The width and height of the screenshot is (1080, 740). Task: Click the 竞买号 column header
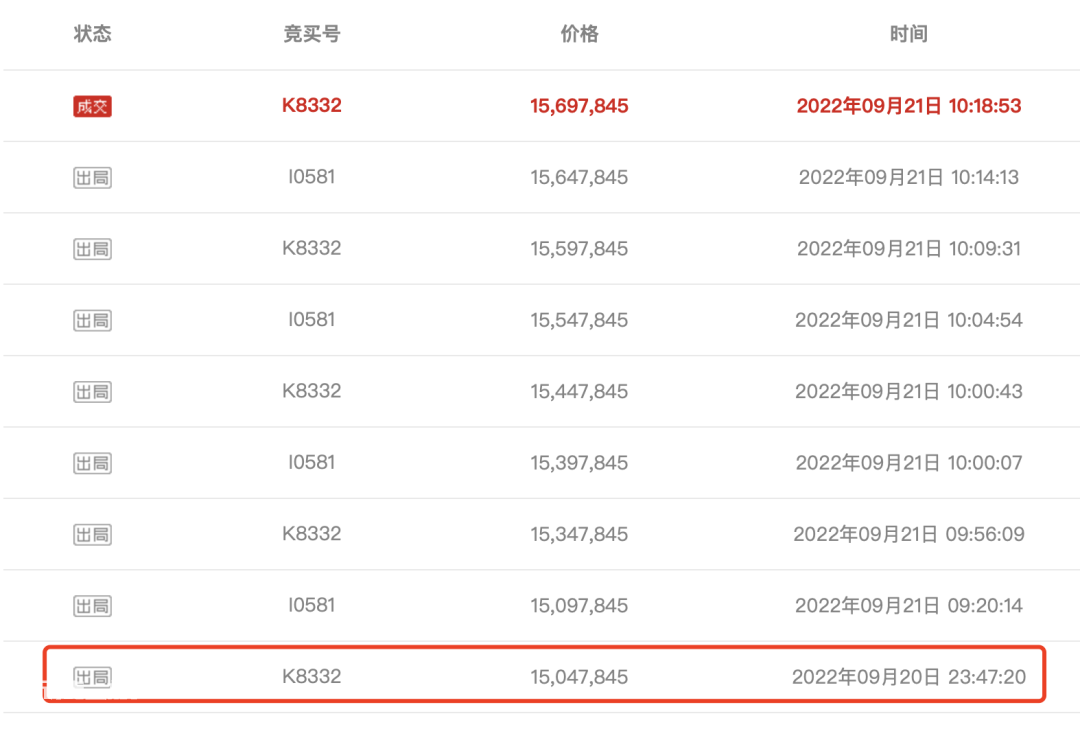(311, 34)
